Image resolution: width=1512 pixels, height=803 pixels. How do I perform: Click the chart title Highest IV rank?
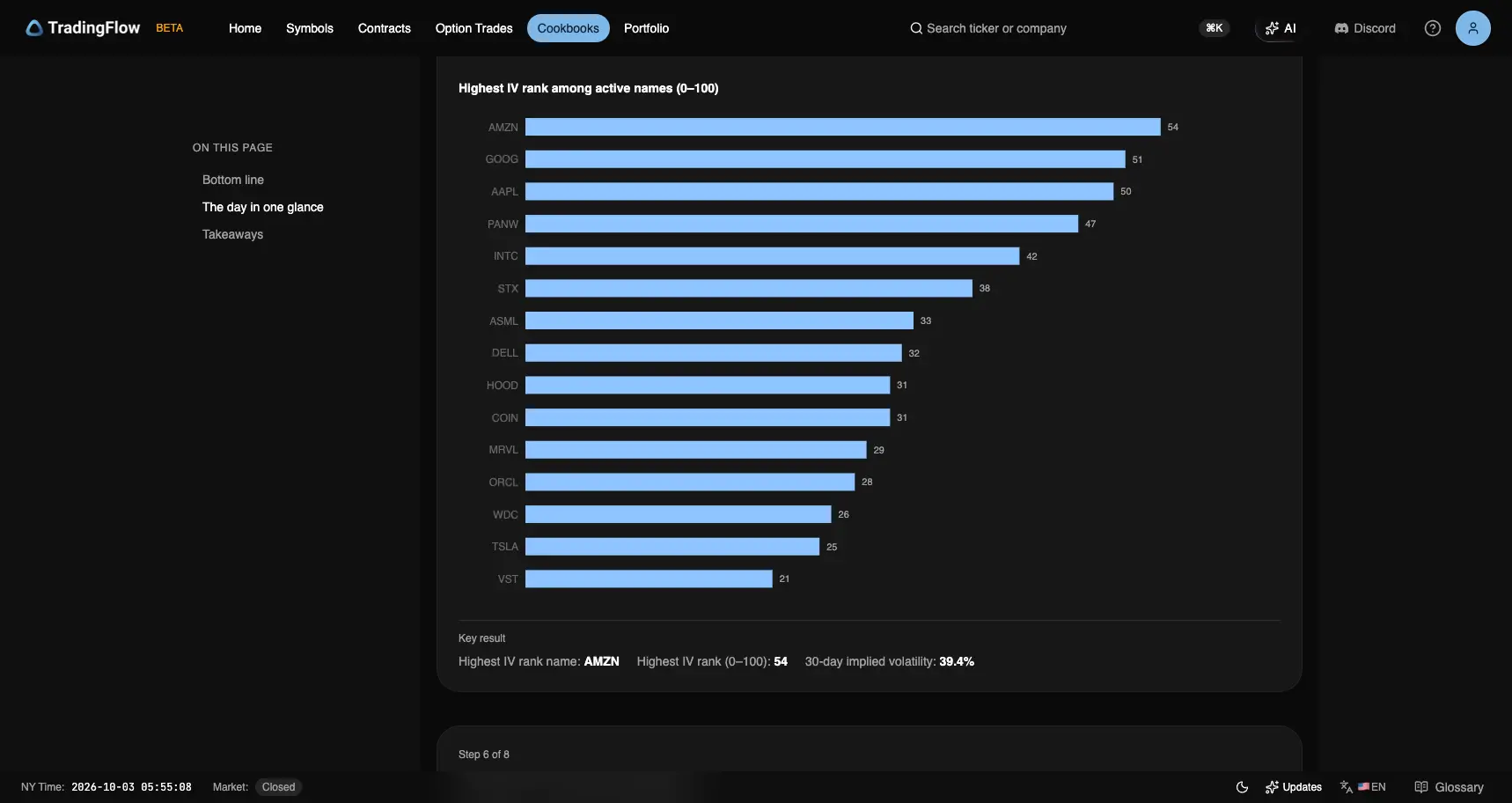(588, 88)
